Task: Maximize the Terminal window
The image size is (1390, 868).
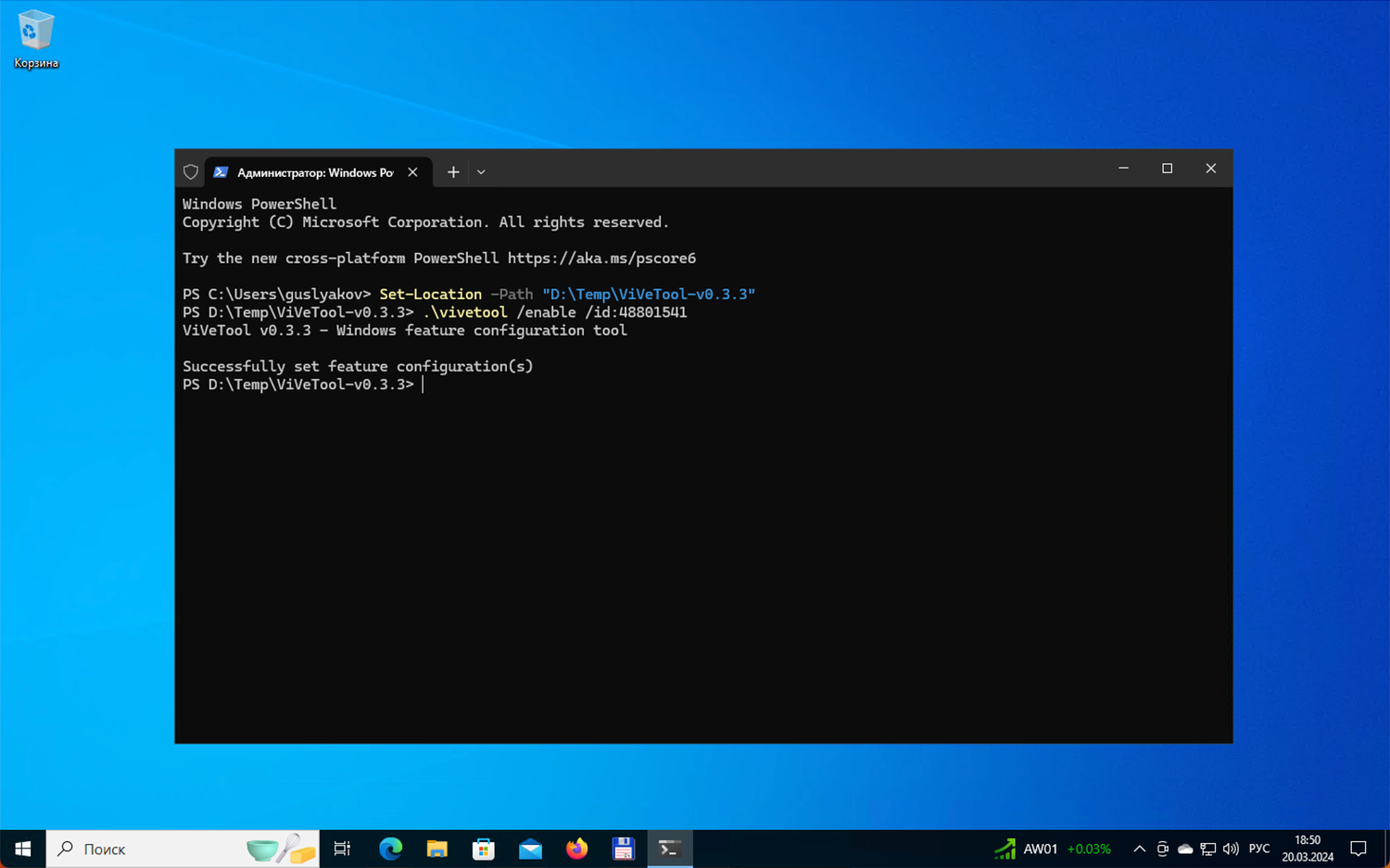Action: coord(1167,169)
